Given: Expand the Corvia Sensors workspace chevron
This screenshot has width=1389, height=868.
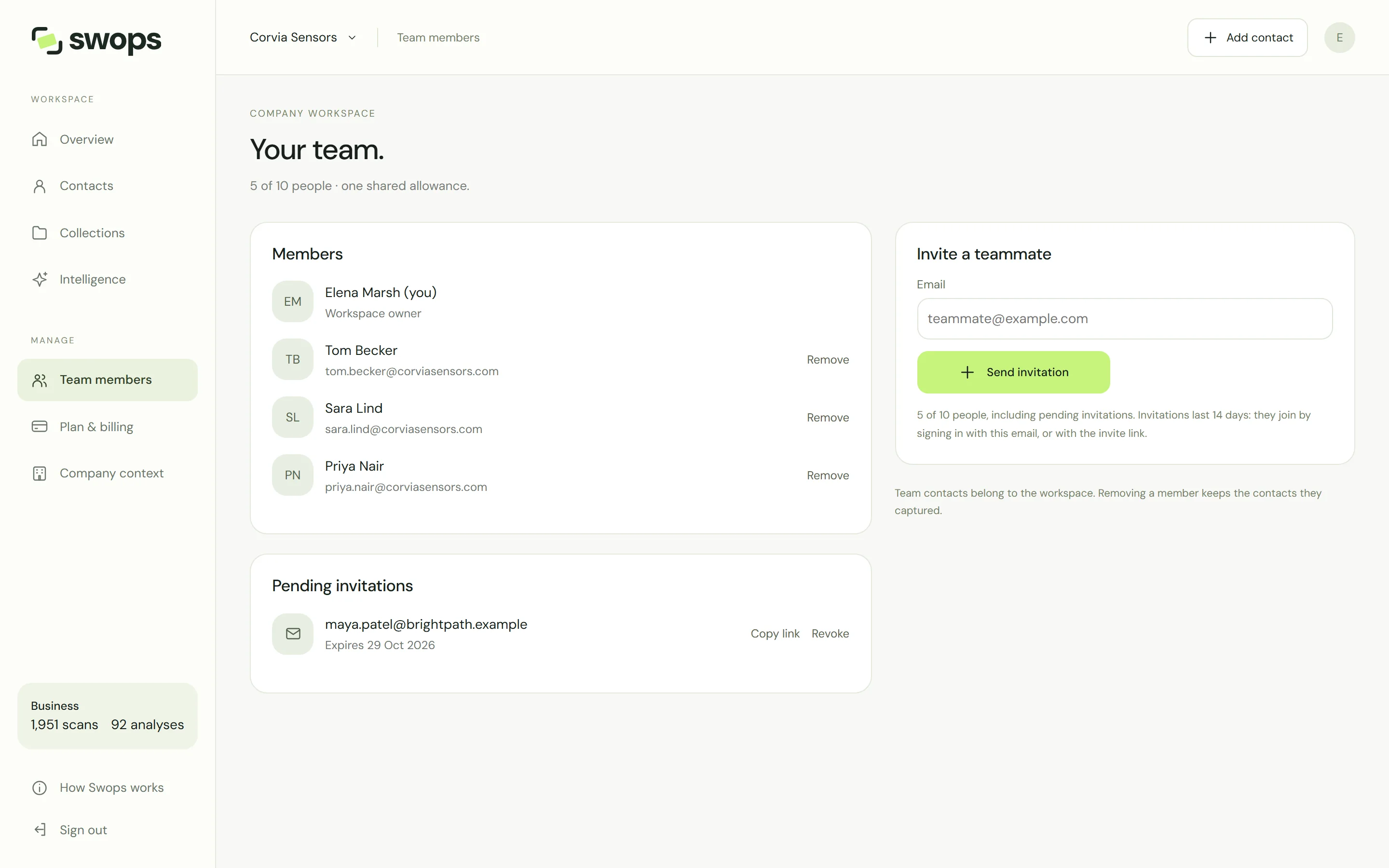Looking at the screenshot, I should point(352,38).
